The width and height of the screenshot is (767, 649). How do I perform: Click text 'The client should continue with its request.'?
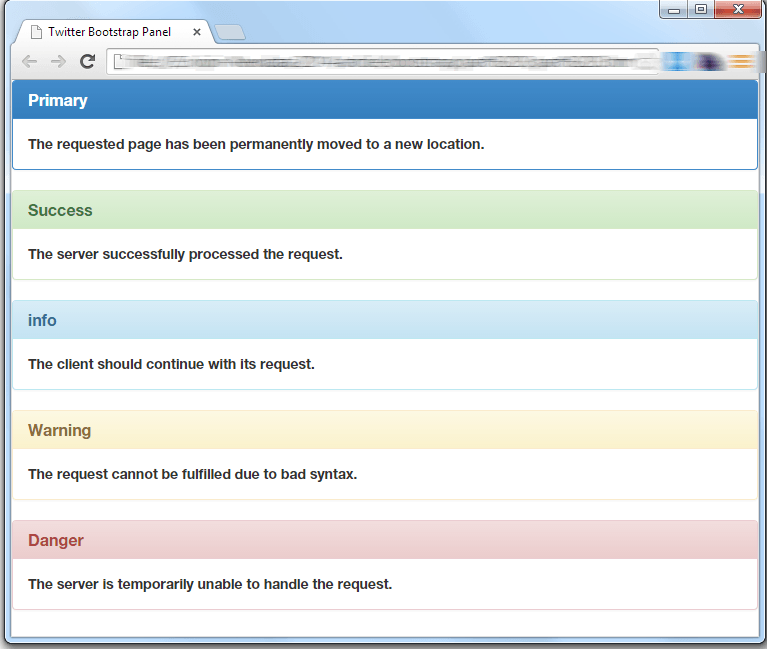point(171,364)
